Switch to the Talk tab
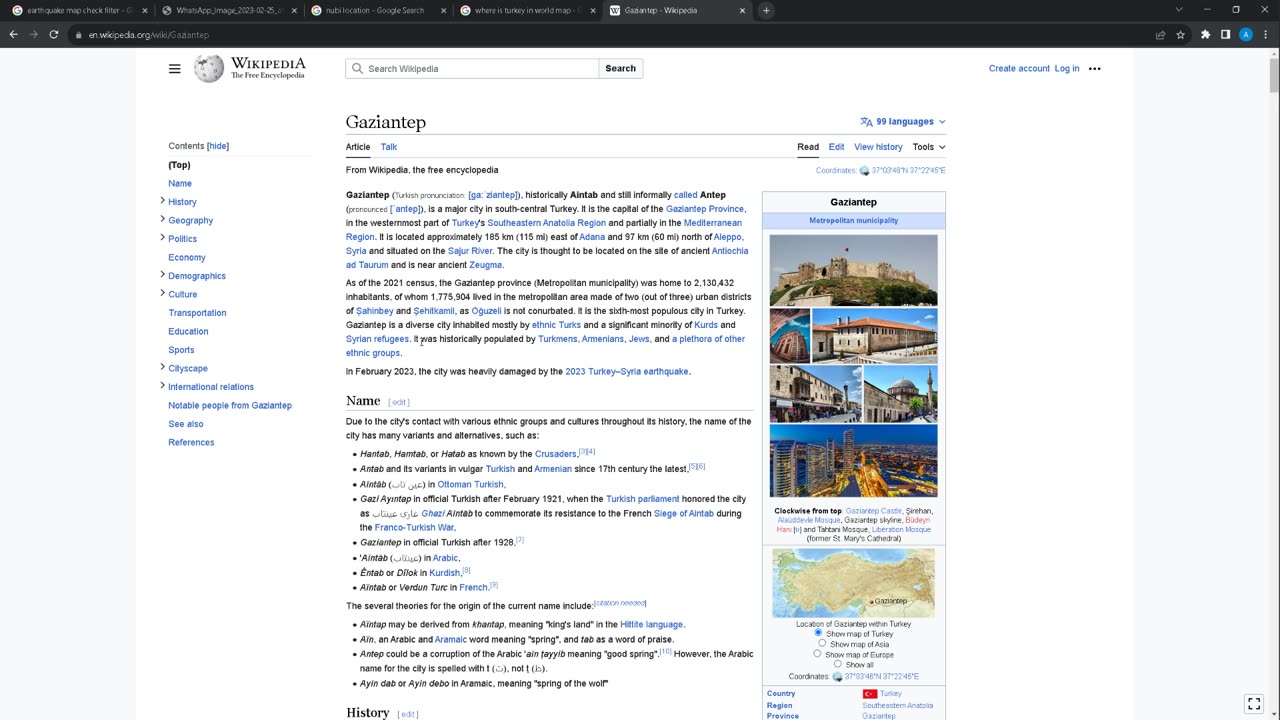The image size is (1280, 720). tap(388, 147)
